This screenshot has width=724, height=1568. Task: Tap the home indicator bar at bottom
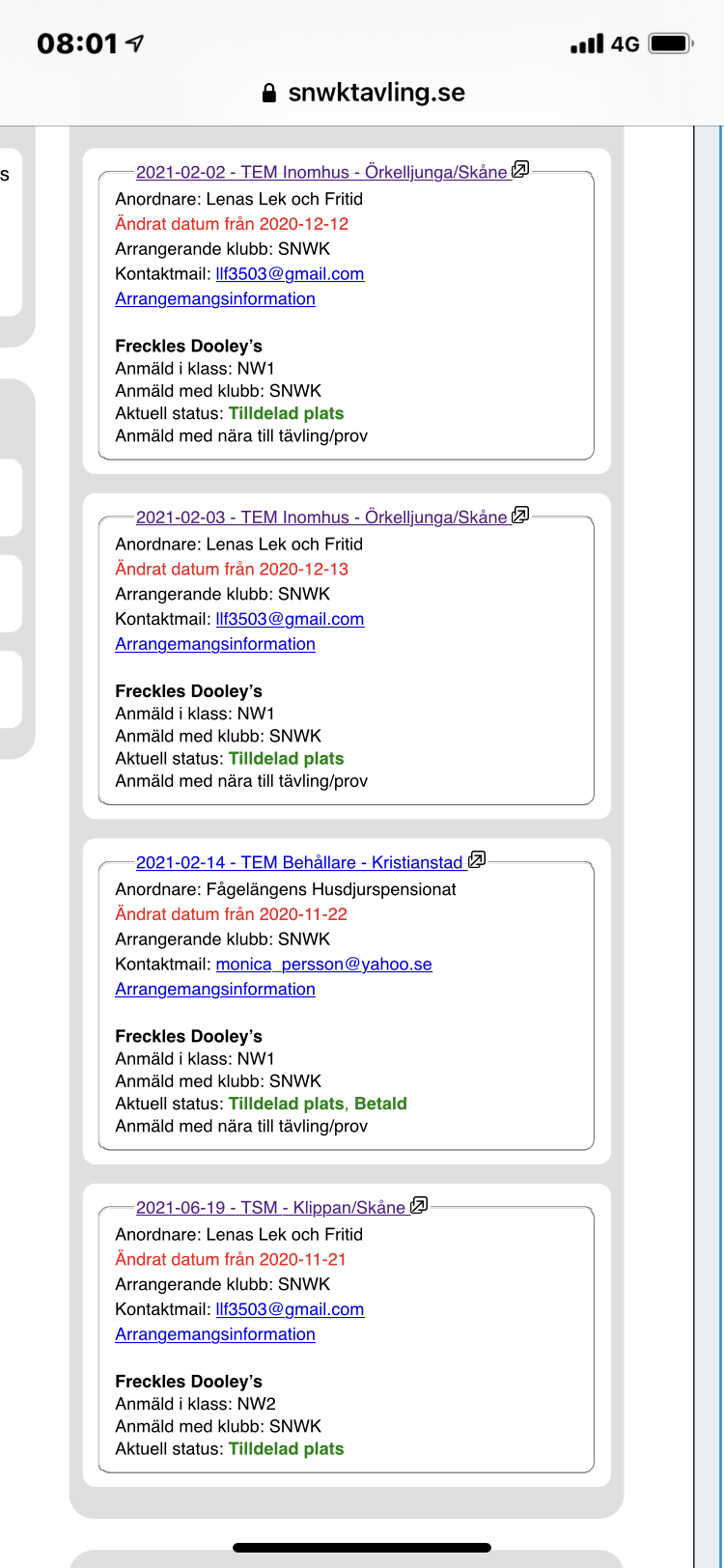(x=362, y=1548)
